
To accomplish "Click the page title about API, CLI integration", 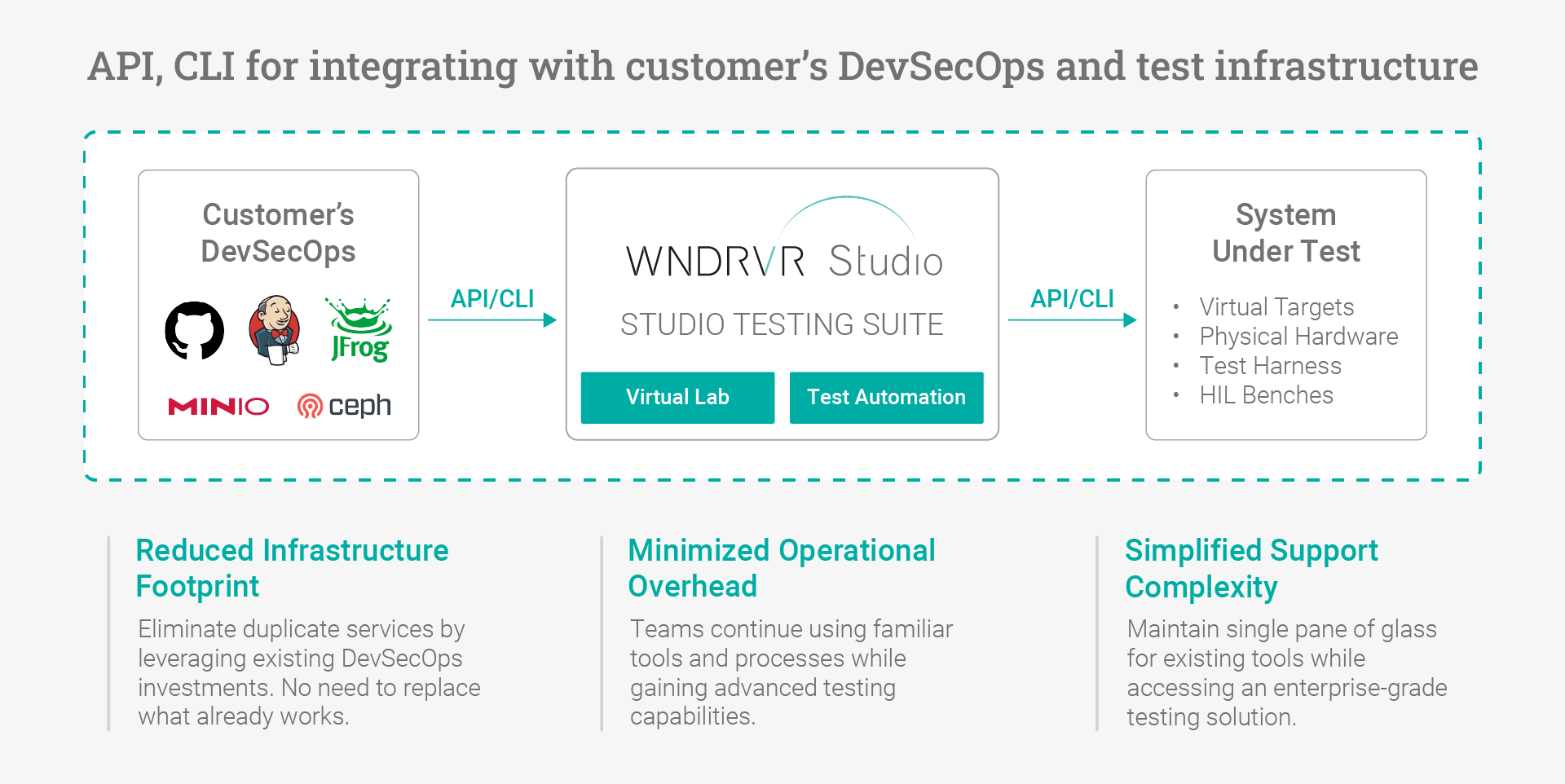I will (782, 67).
